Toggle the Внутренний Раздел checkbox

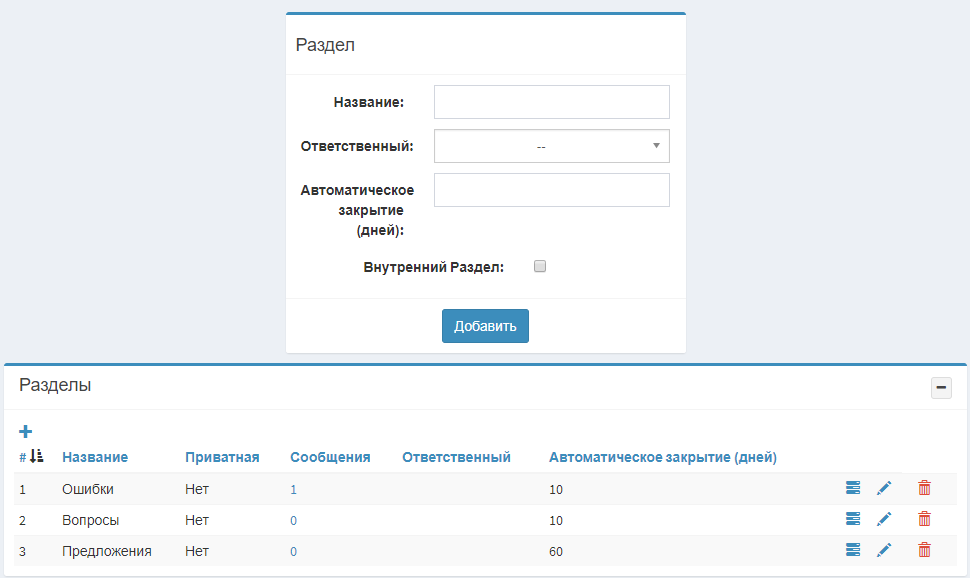540,266
